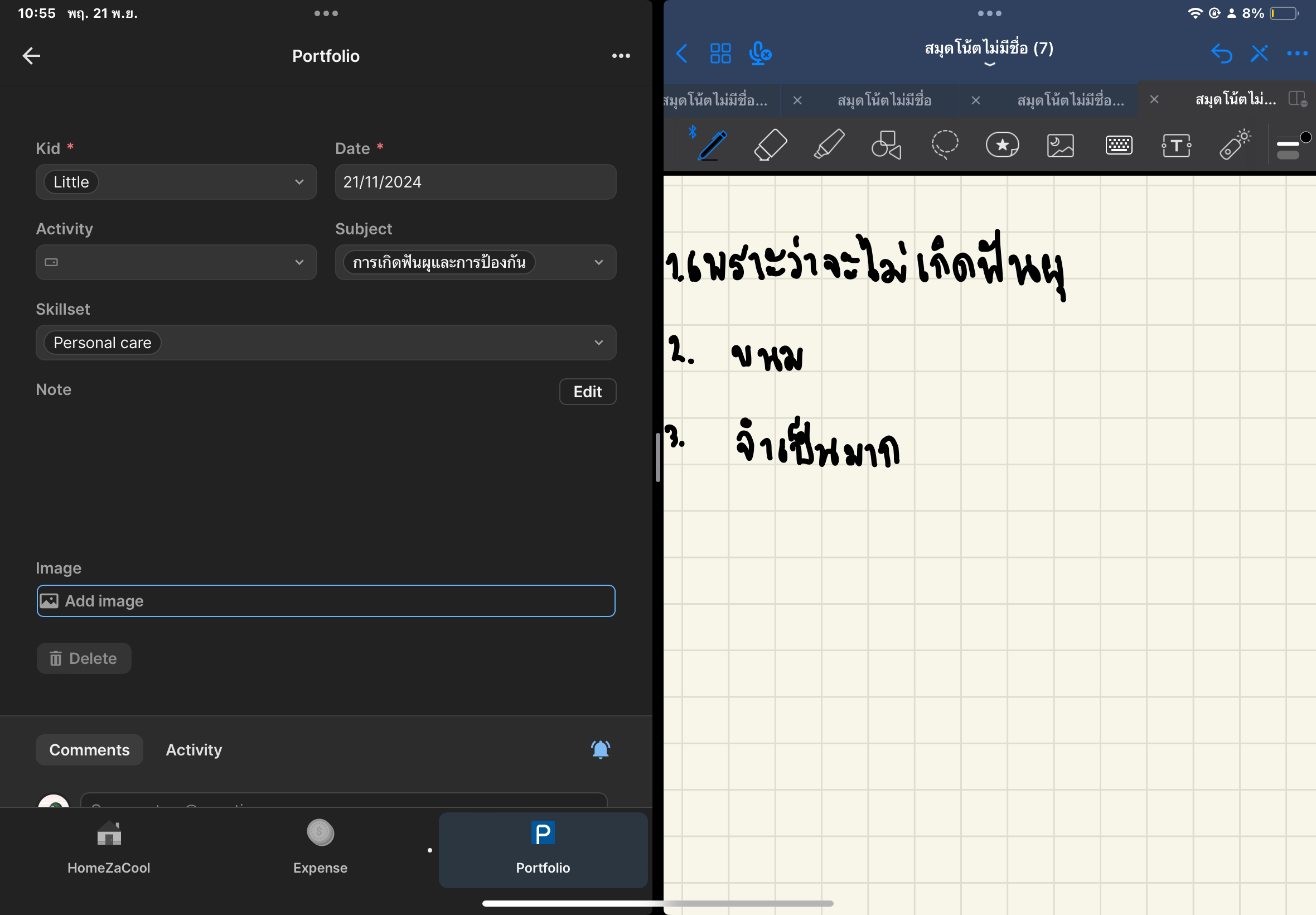Image resolution: width=1316 pixels, height=915 pixels.
Task: Open the Elements star sticker tool
Action: click(x=1002, y=145)
